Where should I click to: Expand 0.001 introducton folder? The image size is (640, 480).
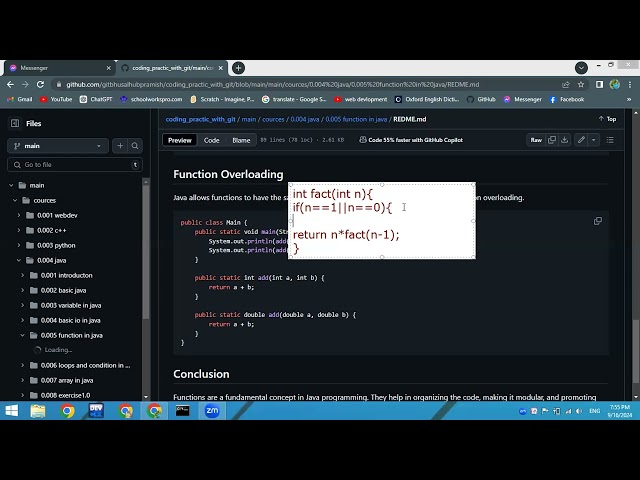click(x=22, y=275)
